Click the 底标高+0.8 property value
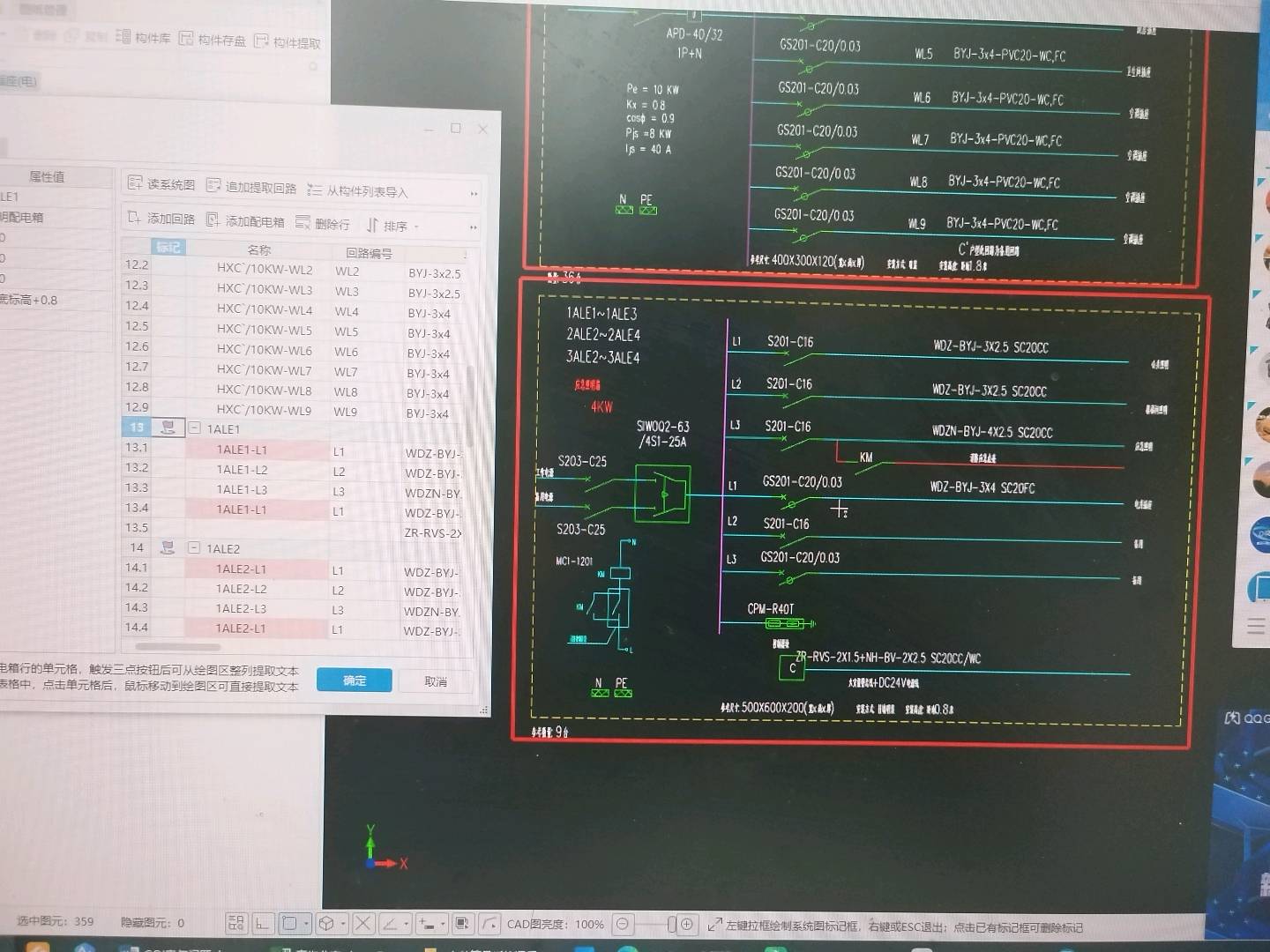 (29, 300)
